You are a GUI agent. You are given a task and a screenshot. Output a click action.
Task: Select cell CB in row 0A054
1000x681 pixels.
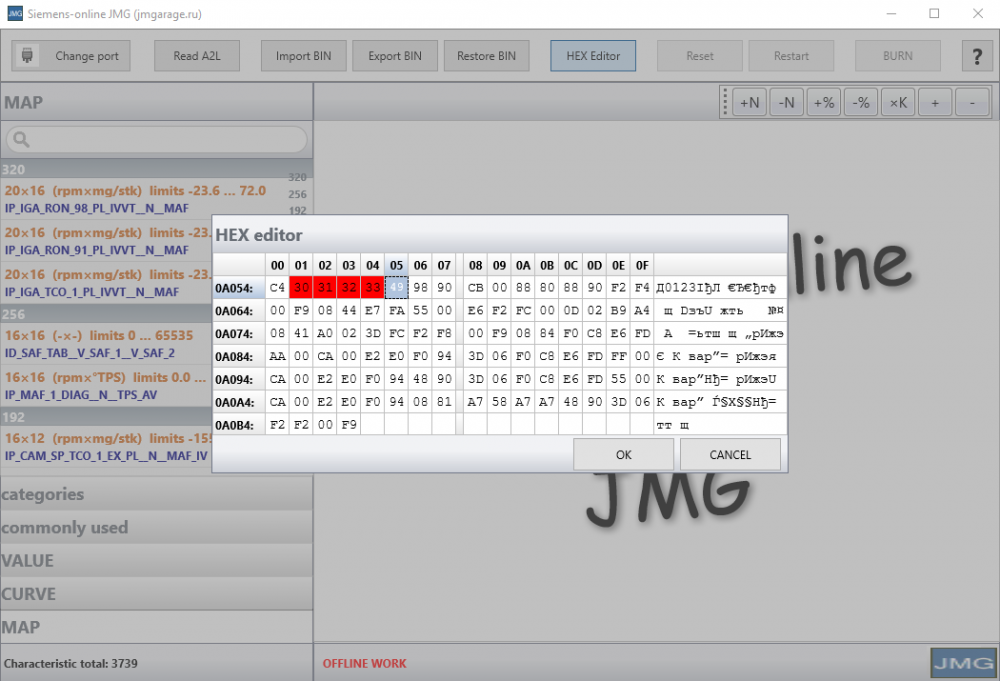tap(476, 288)
